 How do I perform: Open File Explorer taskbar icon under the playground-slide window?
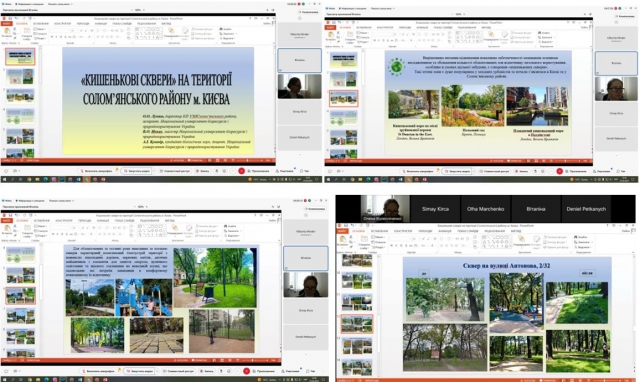tap(38, 379)
